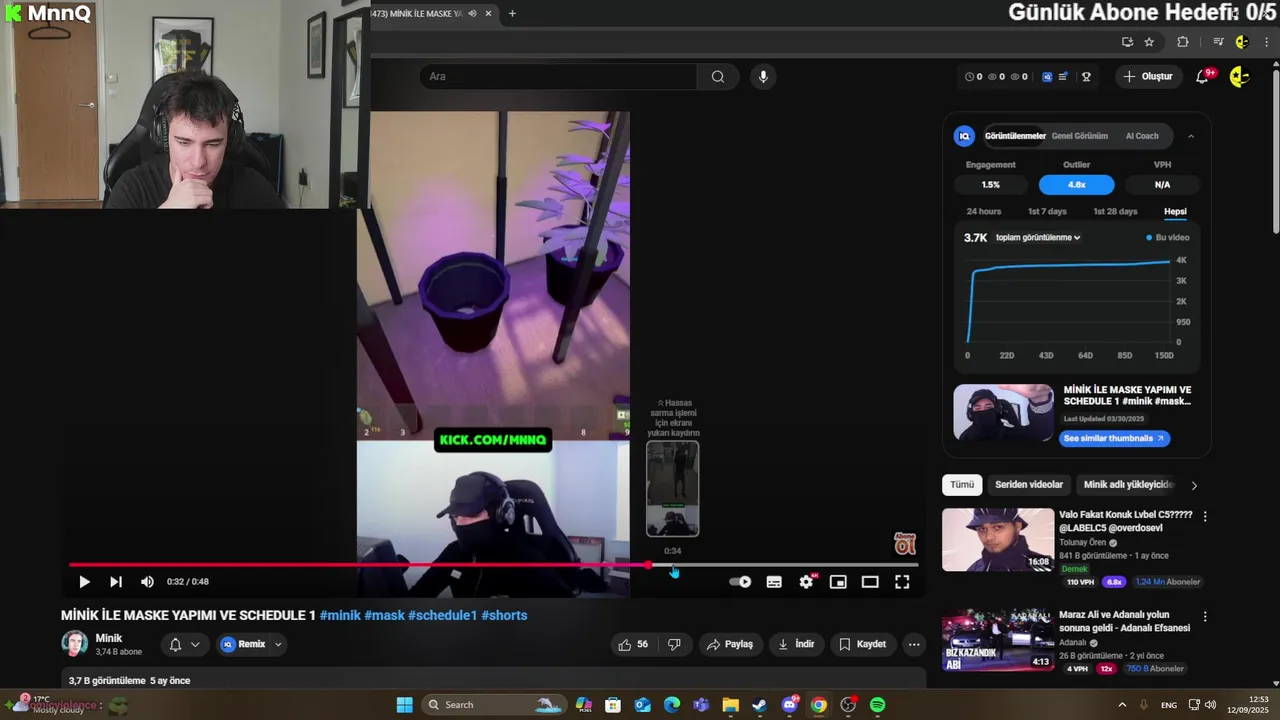1280x720 pixels.
Task: Open the #mask hashtag link
Action: click(384, 616)
